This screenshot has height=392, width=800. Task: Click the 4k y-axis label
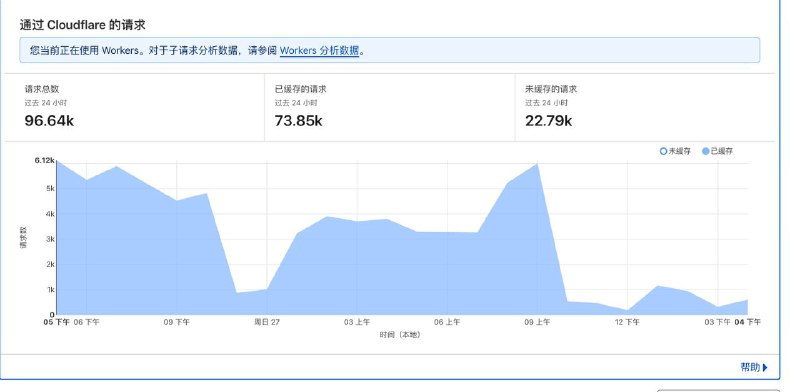pos(50,213)
